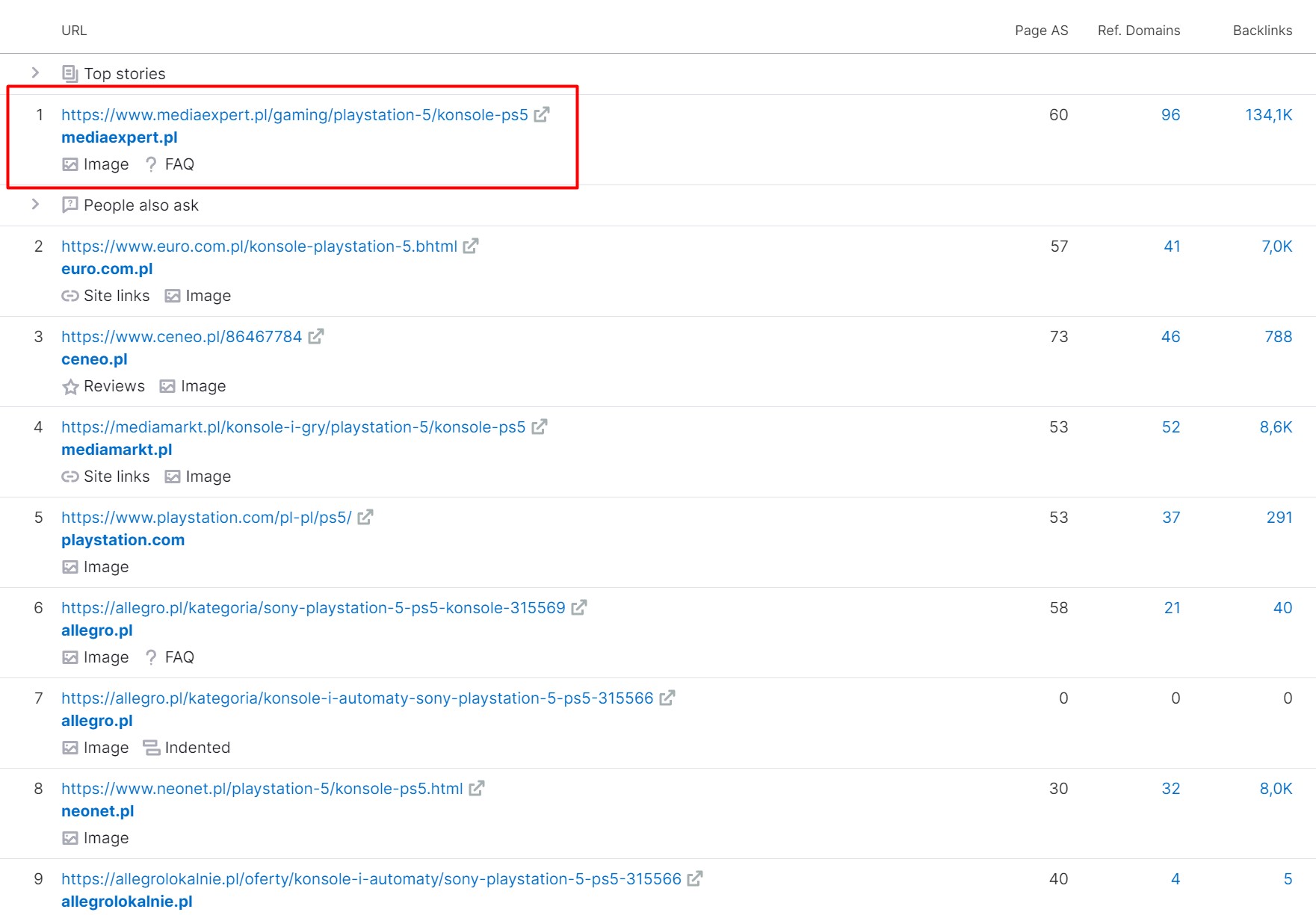
Task: Open allegro.pl konsole-i-automaty-sony-playstation-5 URL
Action: pyautogui.click(x=357, y=698)
